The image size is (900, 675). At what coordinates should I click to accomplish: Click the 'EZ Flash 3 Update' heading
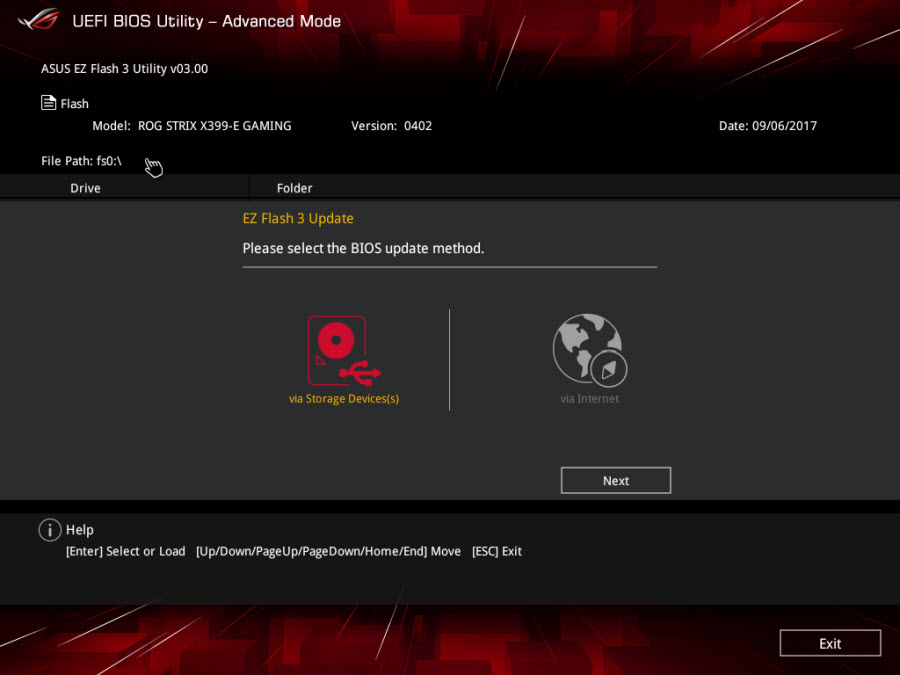coord(298,219)
